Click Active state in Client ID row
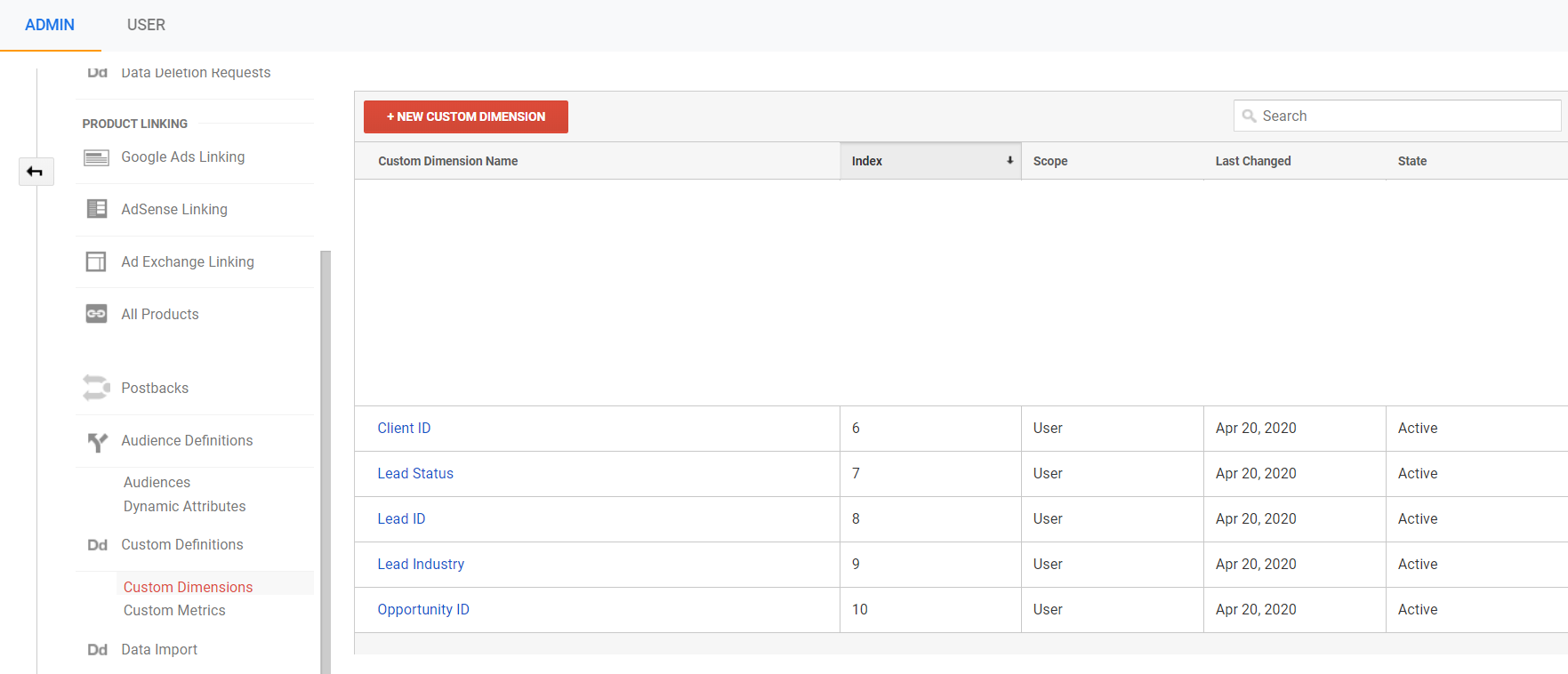This screenshot has height=674, width=1568. (x=1418, y=429)
